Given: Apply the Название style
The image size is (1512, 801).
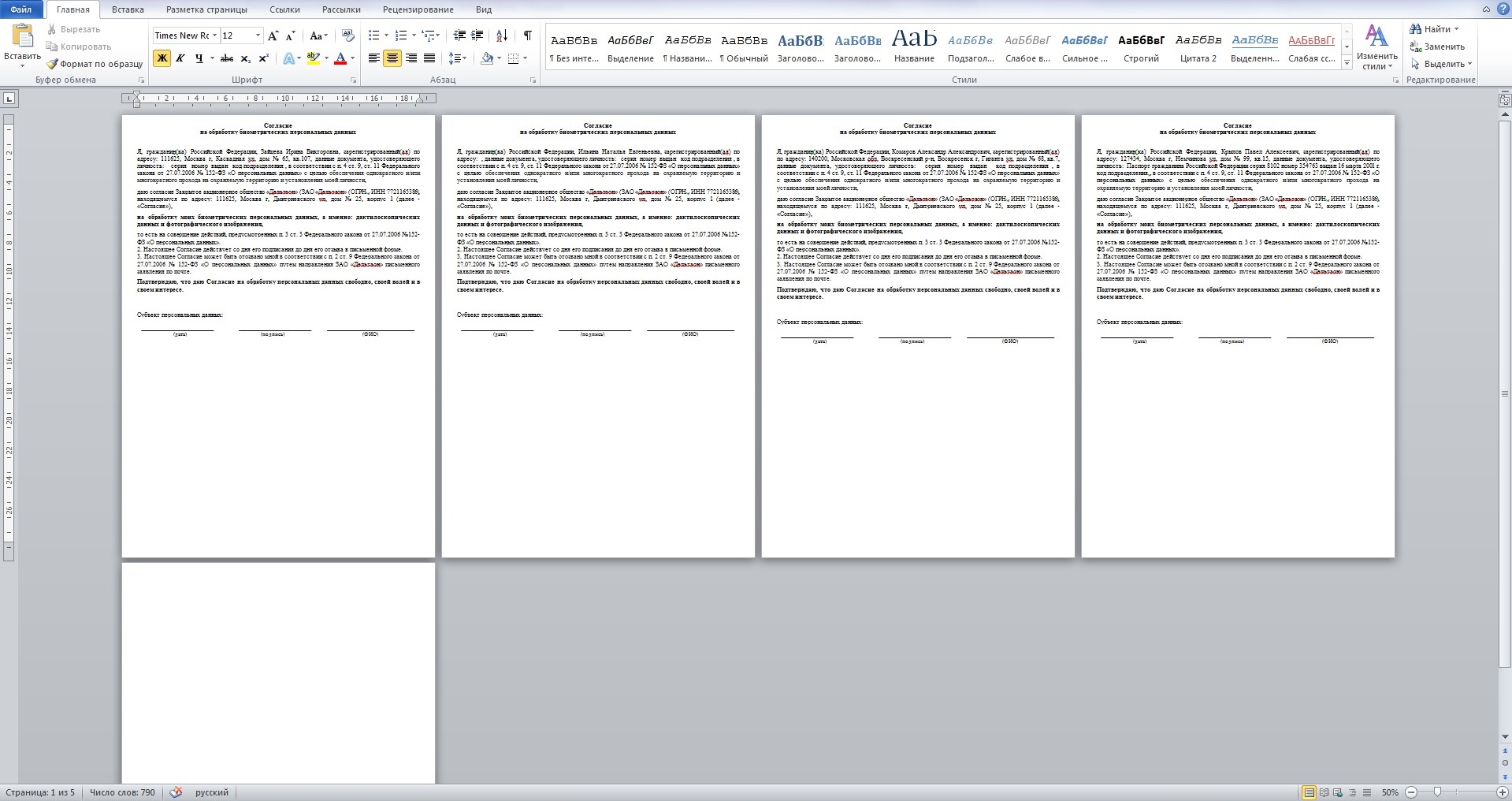Looking at the screenshot, I should point(914,47).
